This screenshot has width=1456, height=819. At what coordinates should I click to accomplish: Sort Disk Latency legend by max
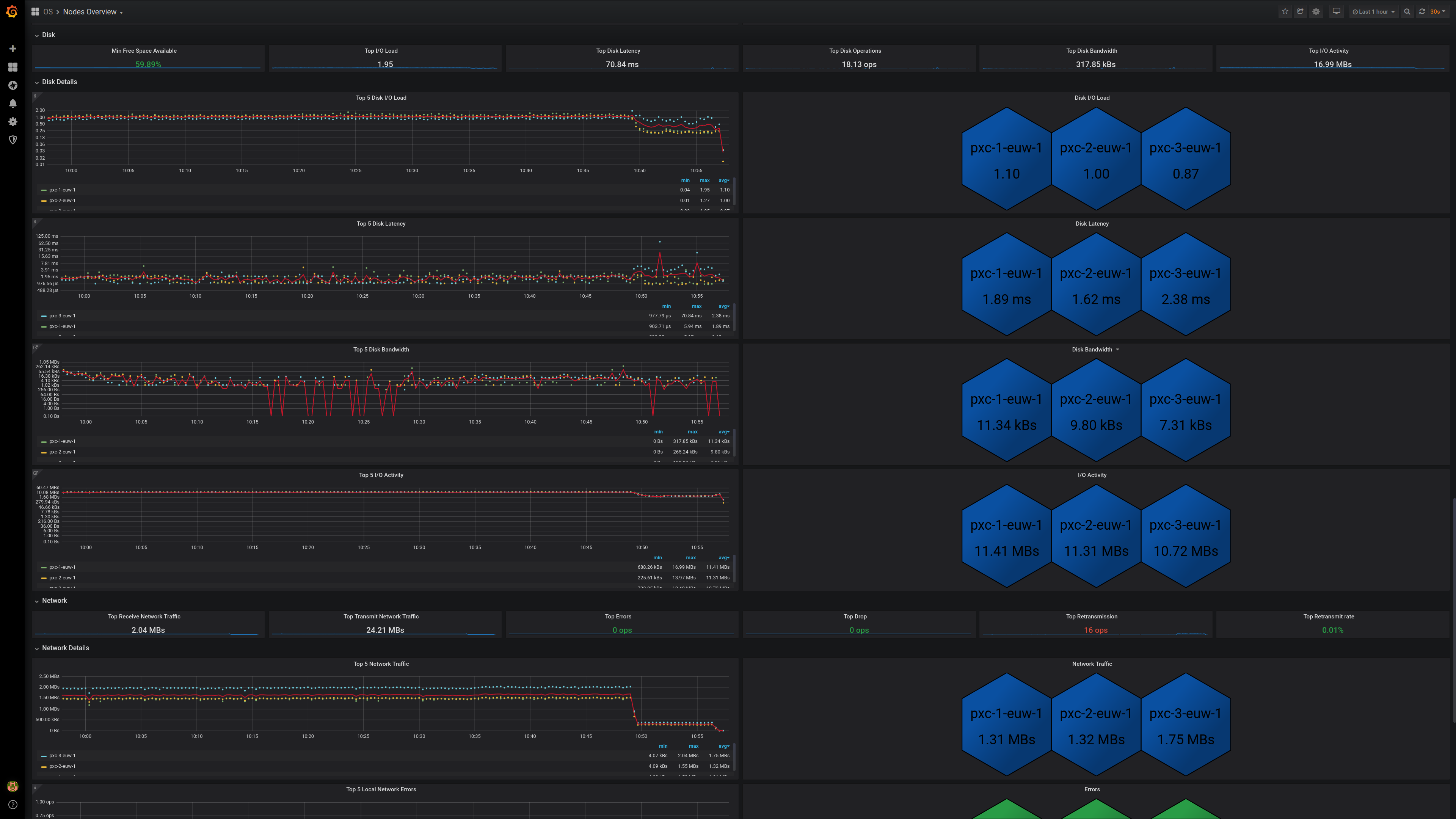(697, 306)
